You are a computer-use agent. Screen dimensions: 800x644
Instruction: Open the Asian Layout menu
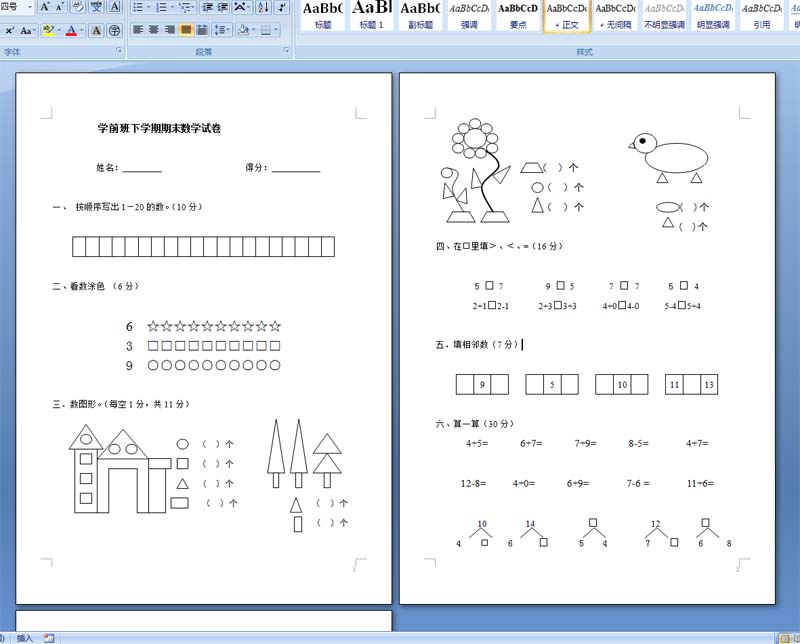[242, 7]
